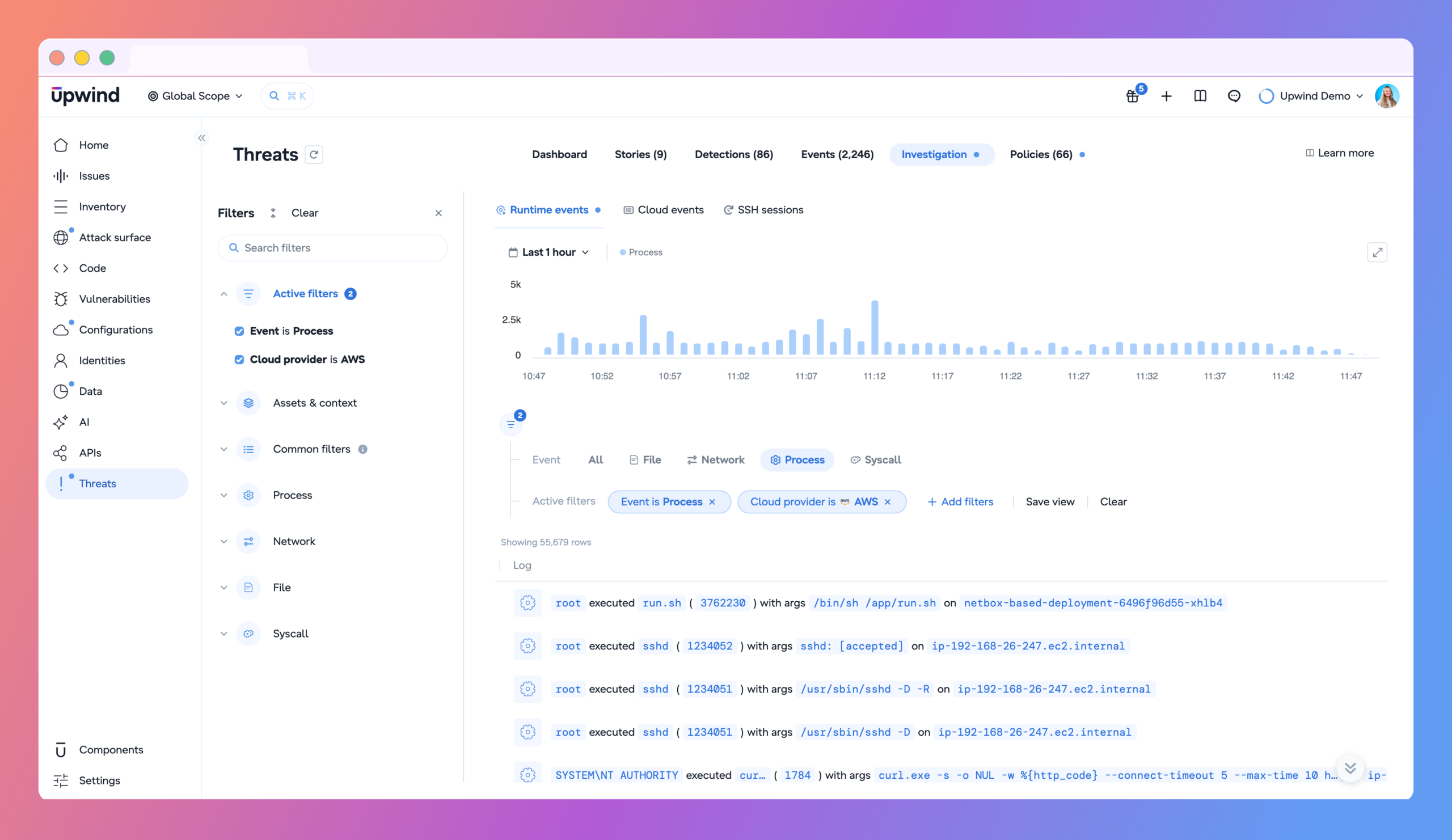
Task: Click Add filters button
Action: (960, 502)
